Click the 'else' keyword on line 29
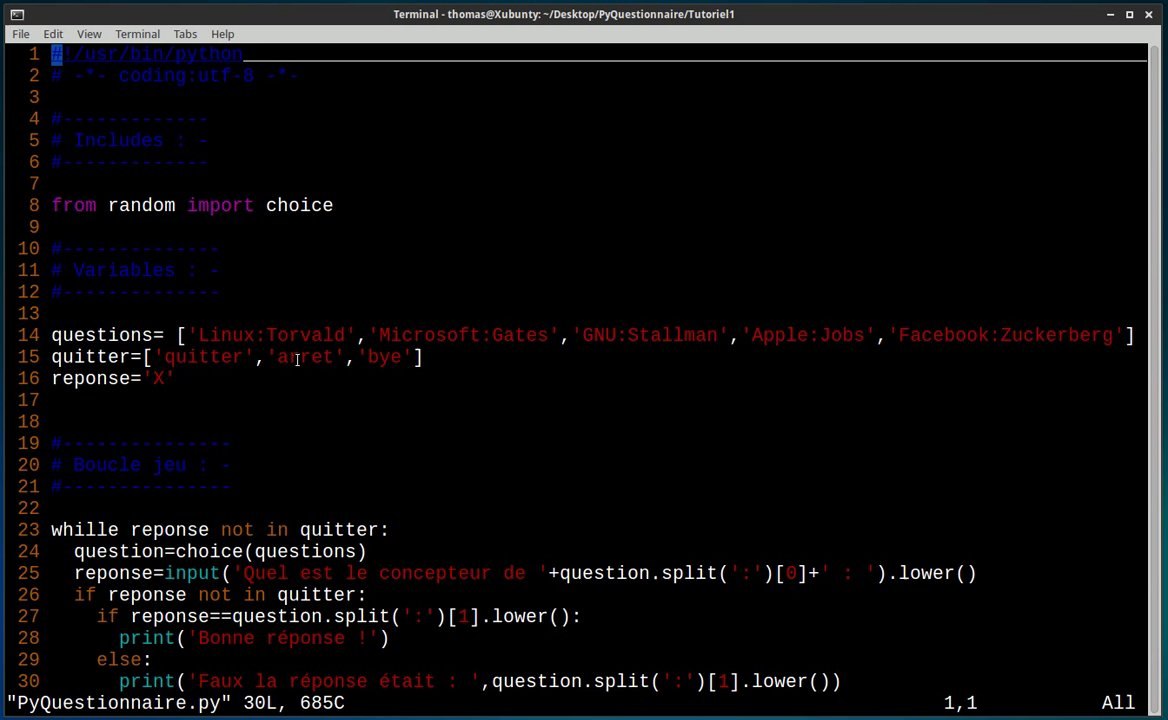1168x720 pixels. click(118, 660)
